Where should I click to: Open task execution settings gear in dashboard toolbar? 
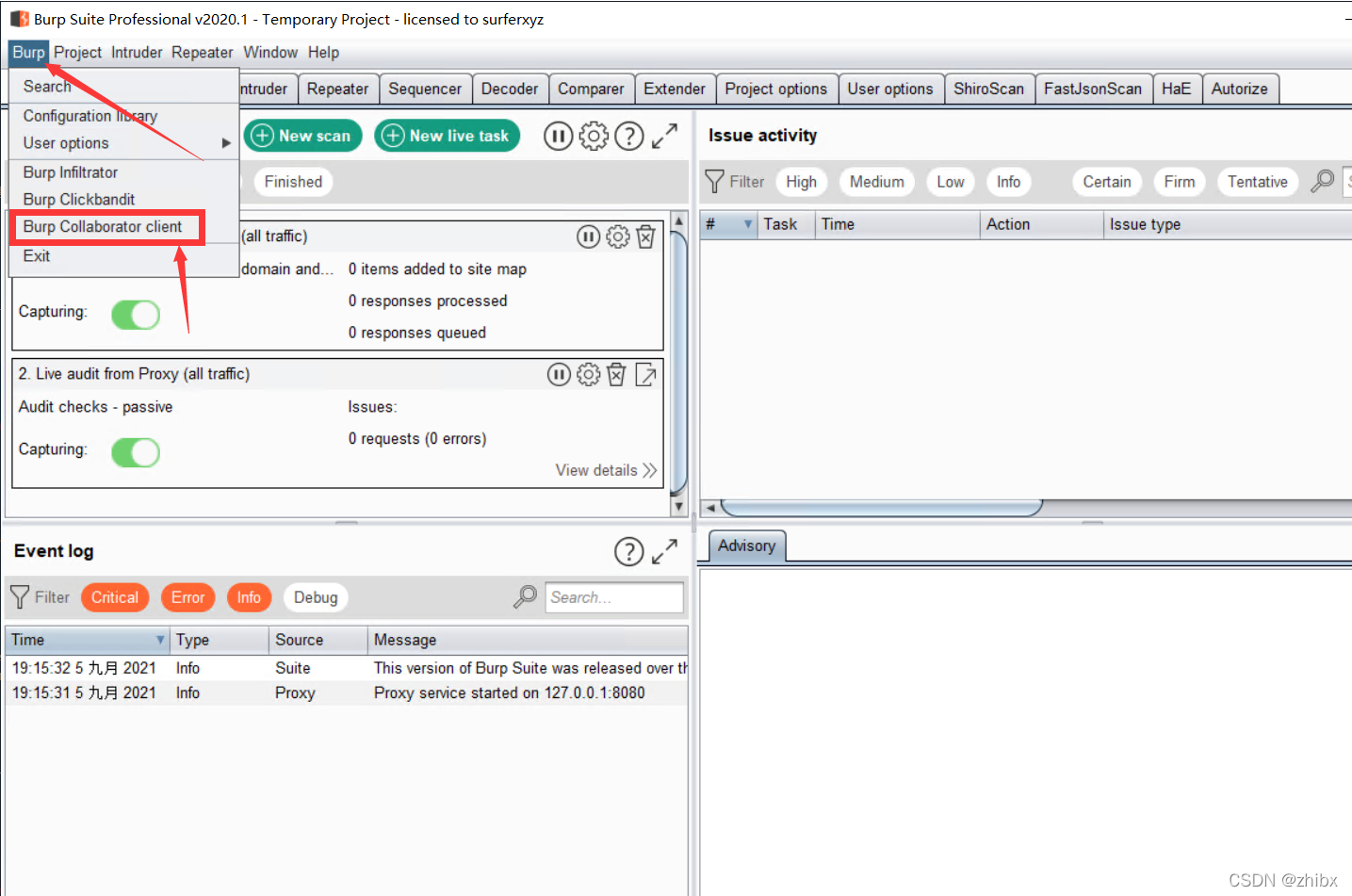tap(594, 137)
